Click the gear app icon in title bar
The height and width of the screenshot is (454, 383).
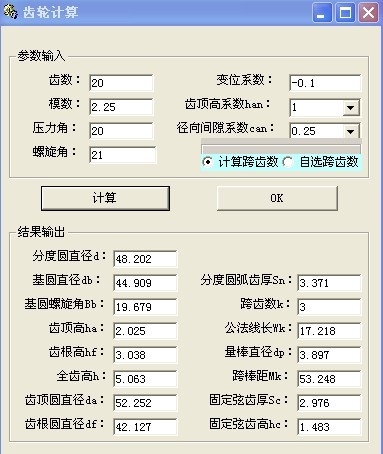(10, 12)
